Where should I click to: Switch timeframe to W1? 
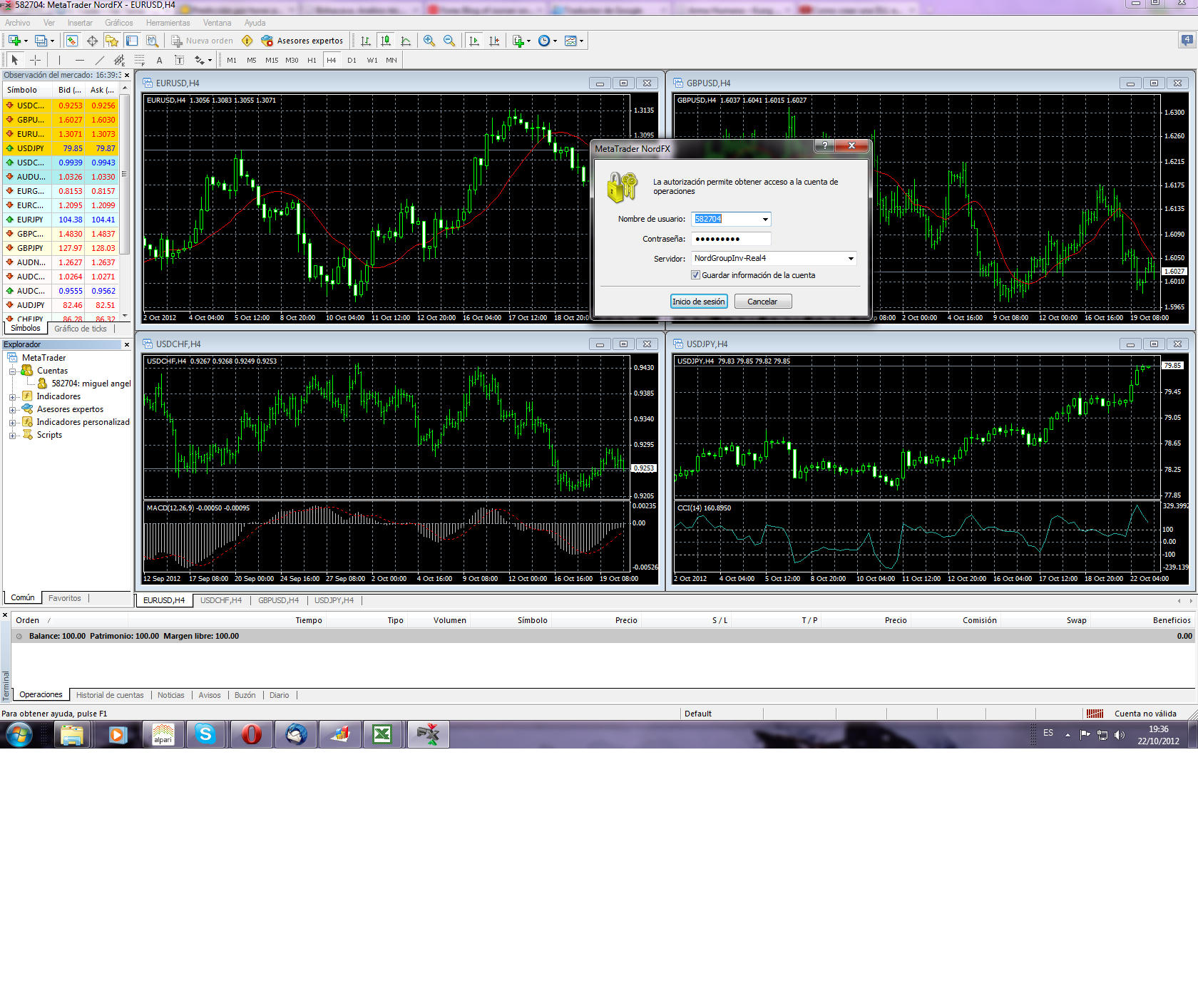pos(372,60)
